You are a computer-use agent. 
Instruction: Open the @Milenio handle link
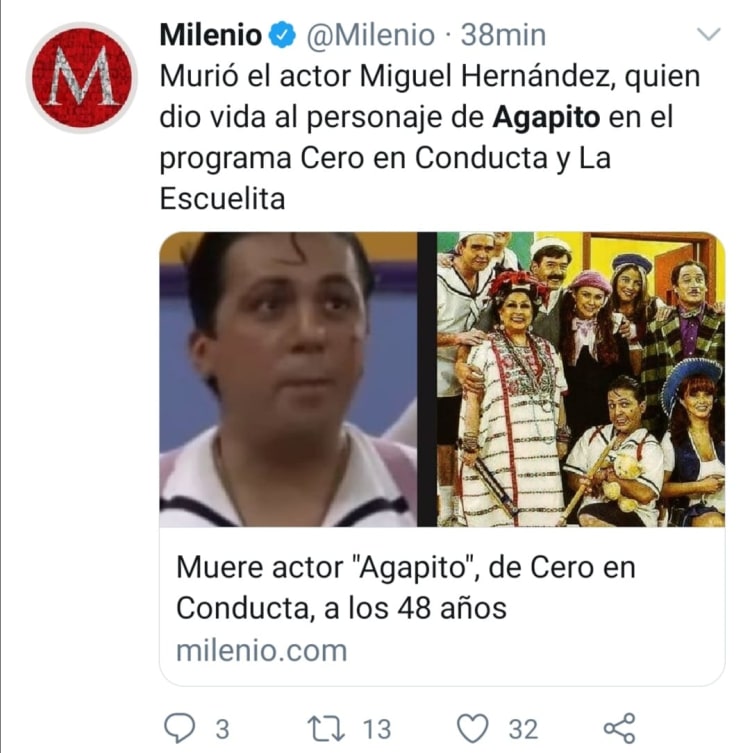tap(370, 35)
